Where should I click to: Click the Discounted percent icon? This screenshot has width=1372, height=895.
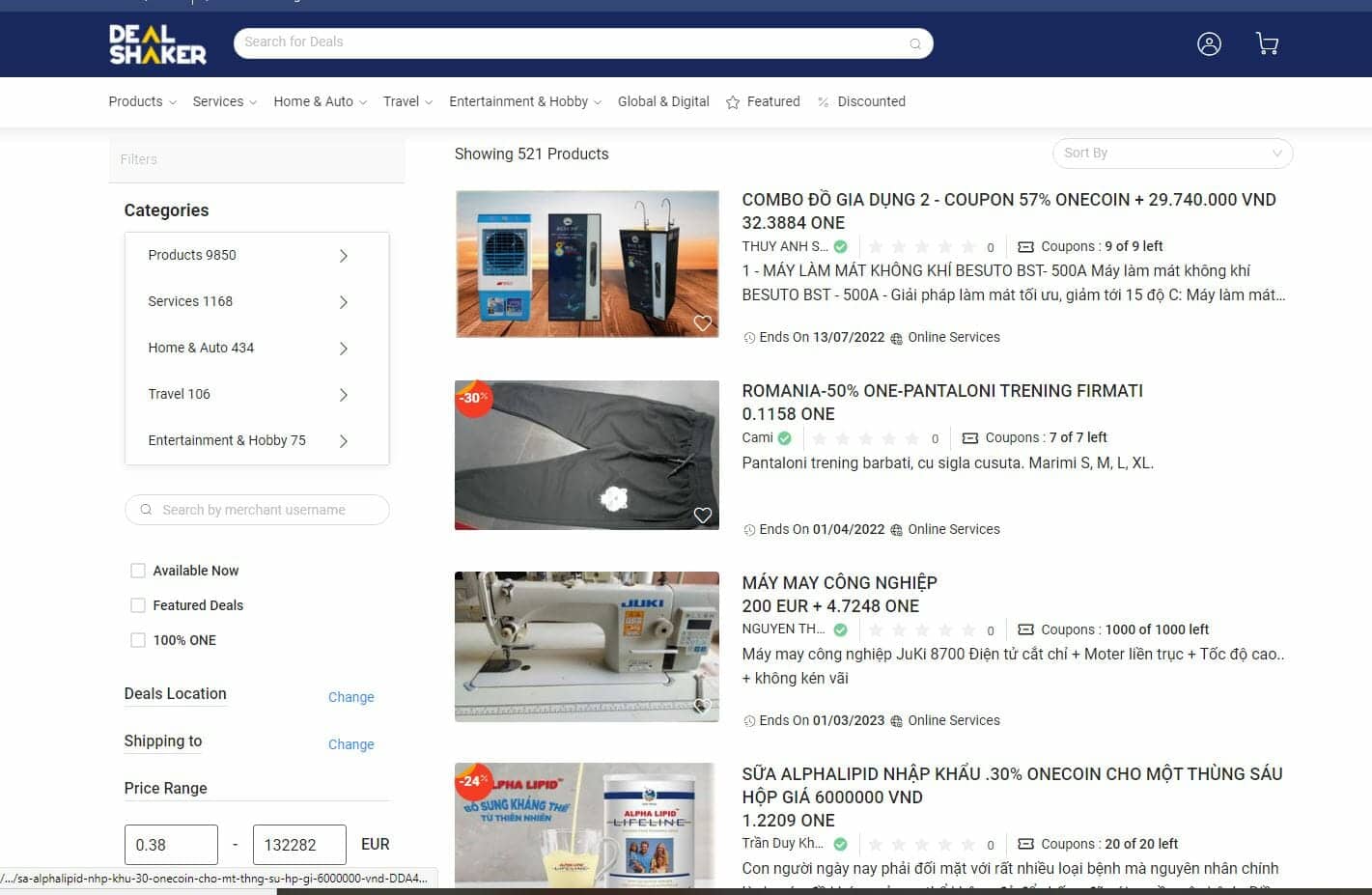coord(823,102)
